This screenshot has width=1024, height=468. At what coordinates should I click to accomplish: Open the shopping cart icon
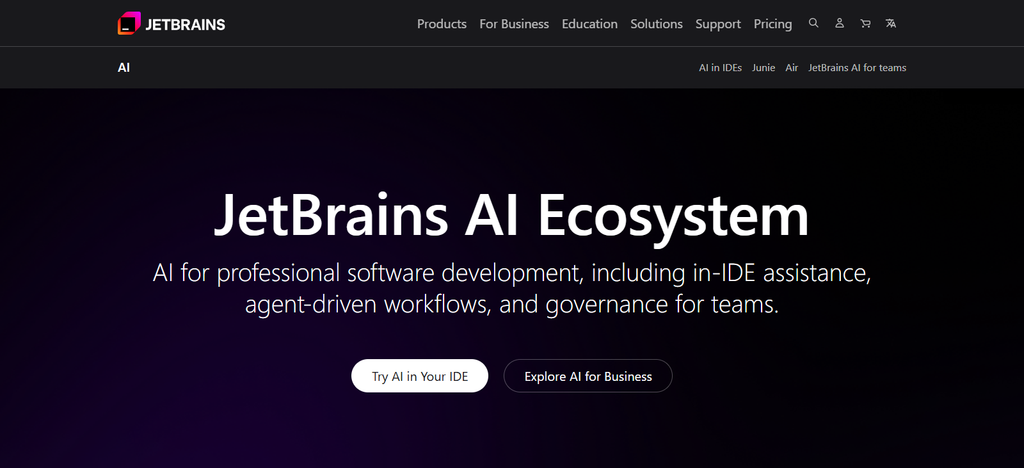[x=865, y=23]
